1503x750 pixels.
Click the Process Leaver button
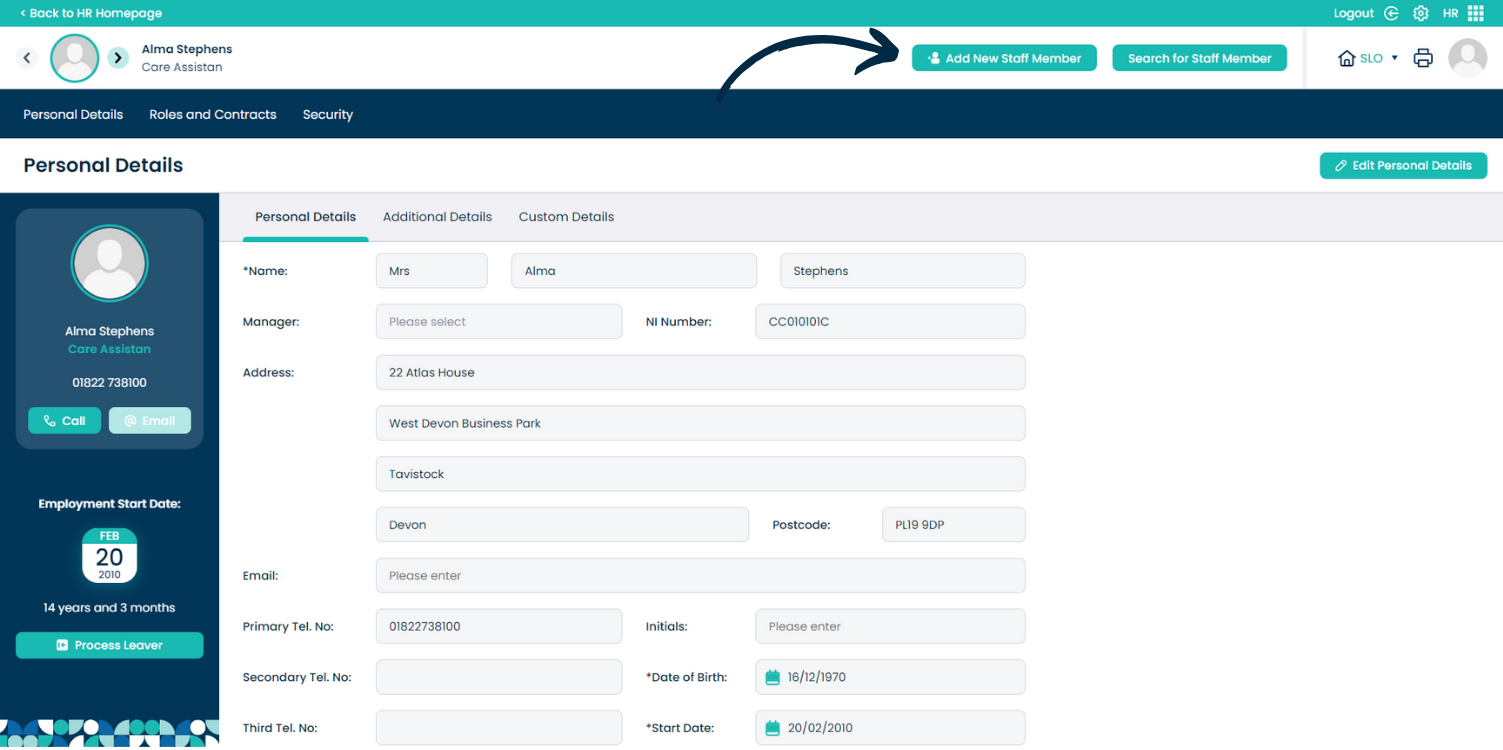pos(109,645)
